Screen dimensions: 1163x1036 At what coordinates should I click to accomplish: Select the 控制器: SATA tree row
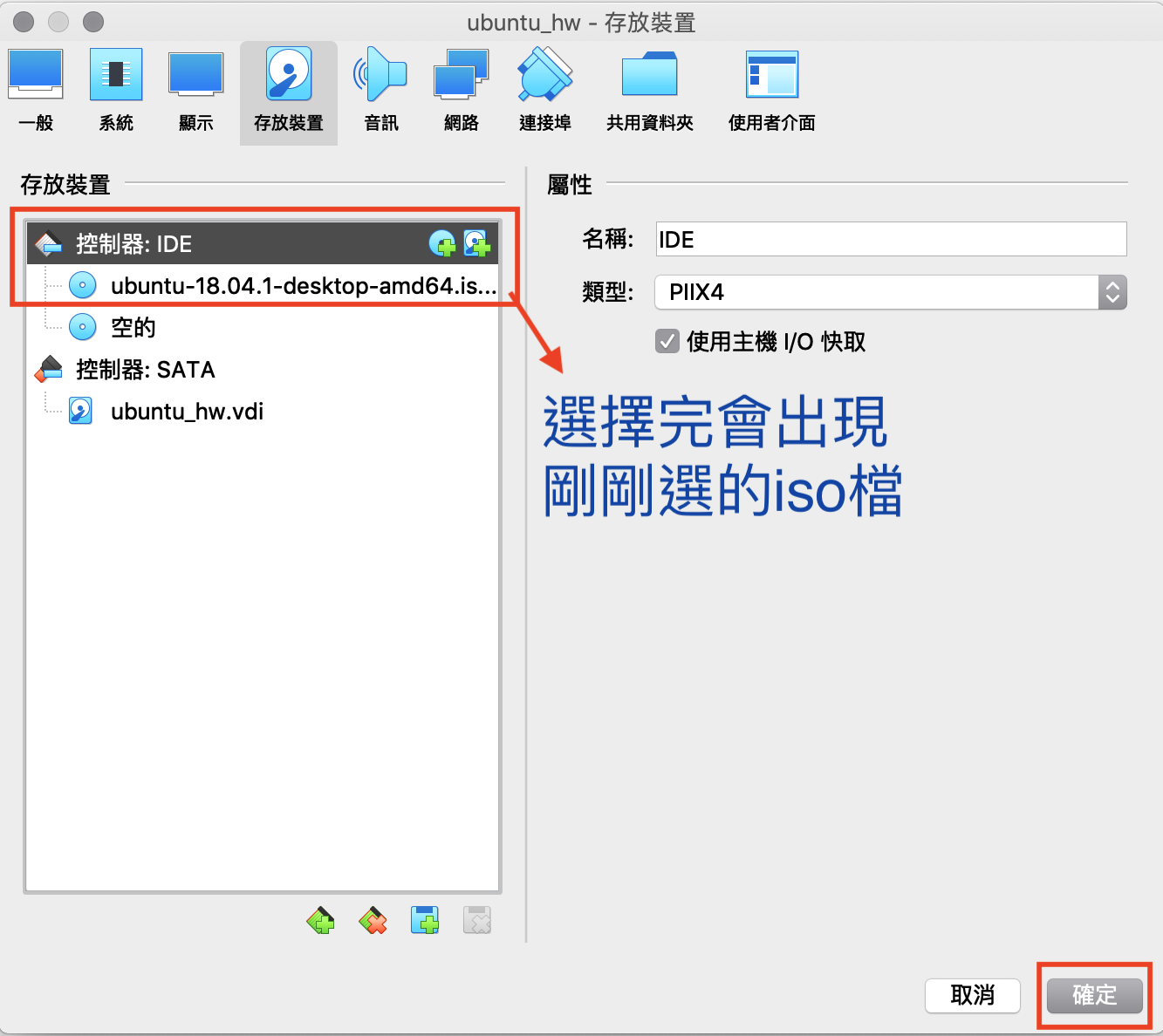[x=263, y=369]
